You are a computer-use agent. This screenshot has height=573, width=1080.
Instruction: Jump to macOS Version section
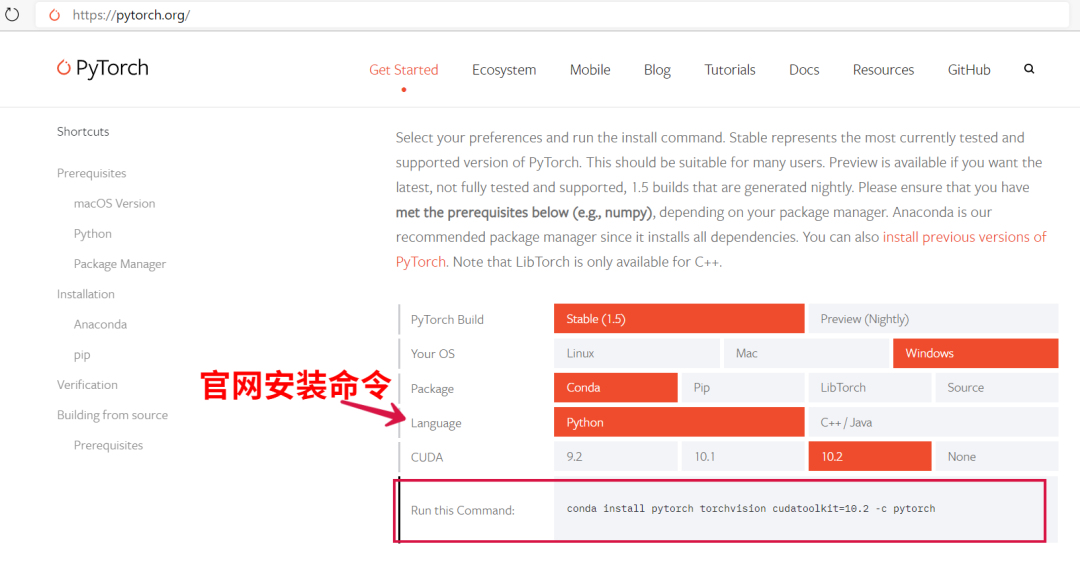coord(114,203)
